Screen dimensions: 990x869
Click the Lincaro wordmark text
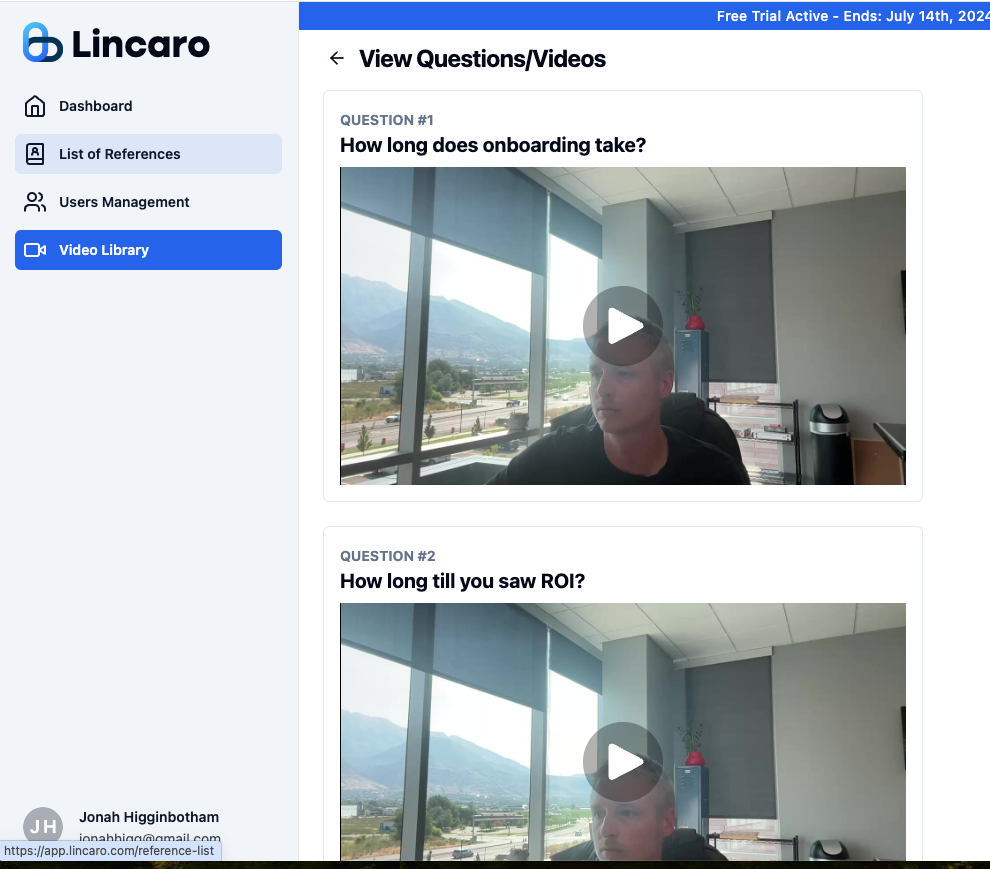(x=141, y=44)
